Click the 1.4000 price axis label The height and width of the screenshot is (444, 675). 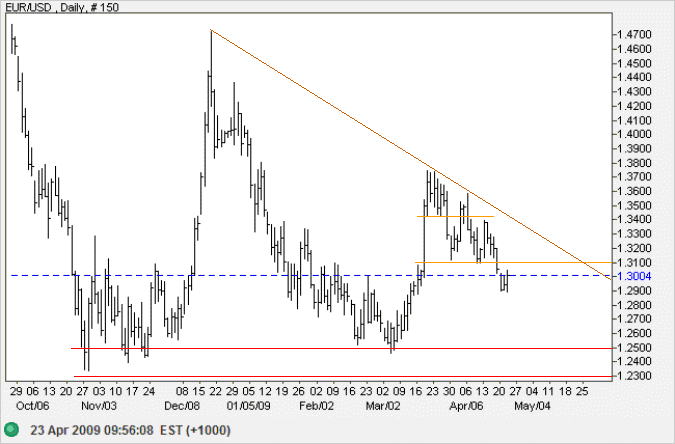(x=635, y=134)
